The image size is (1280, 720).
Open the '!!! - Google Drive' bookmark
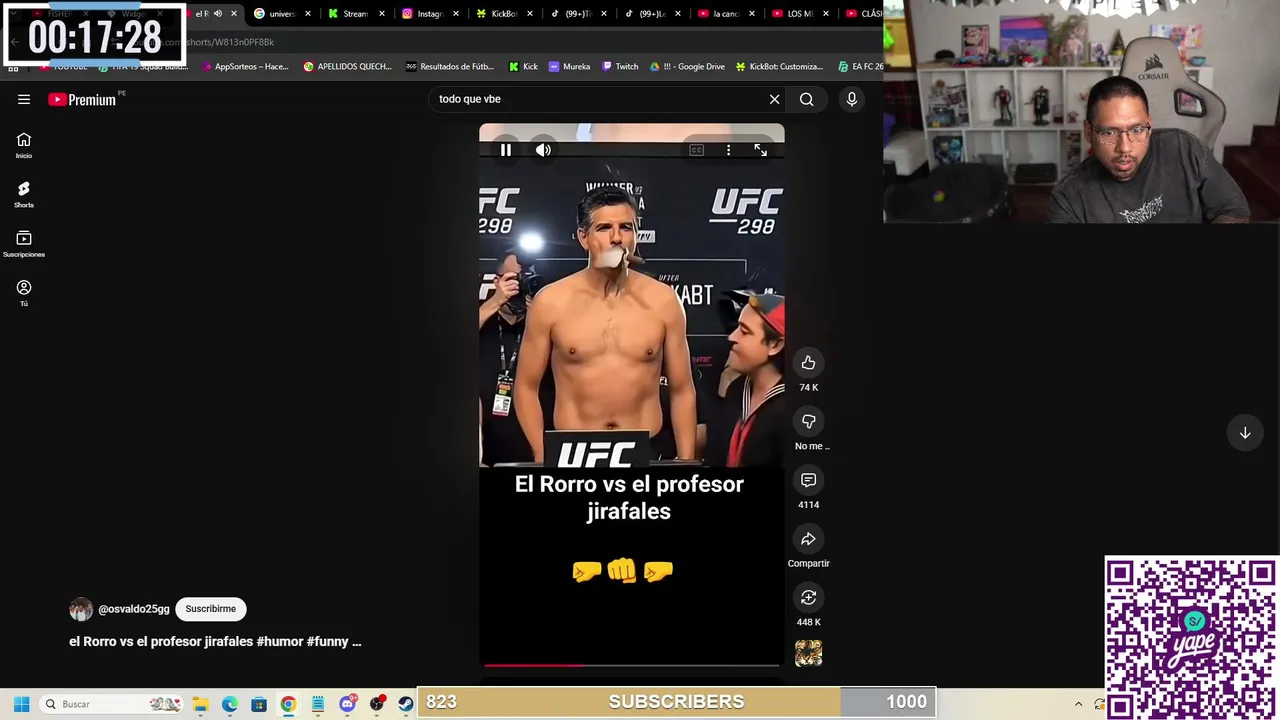pyautogui.click(x=687, y=67)
